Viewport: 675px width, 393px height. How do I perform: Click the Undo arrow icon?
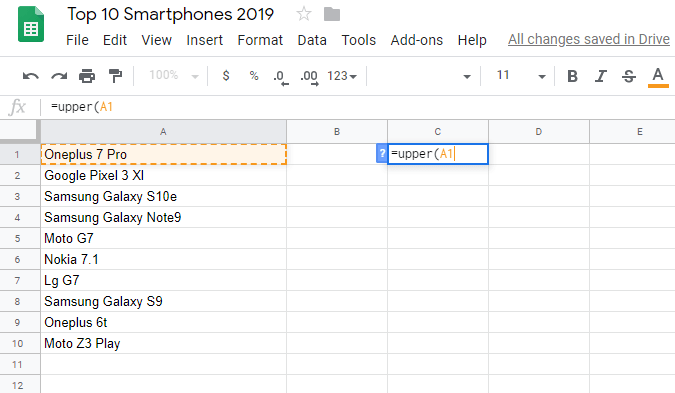tap(31, 76)
